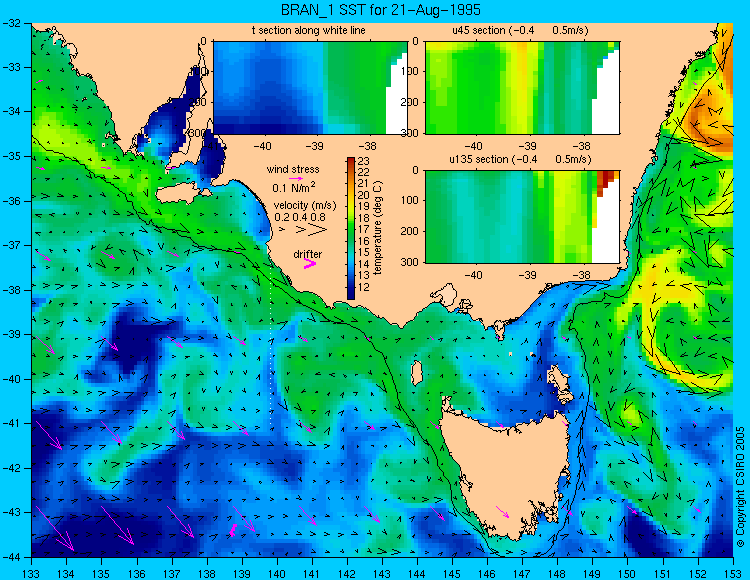Select latitude label -35 on main axis

11,156
